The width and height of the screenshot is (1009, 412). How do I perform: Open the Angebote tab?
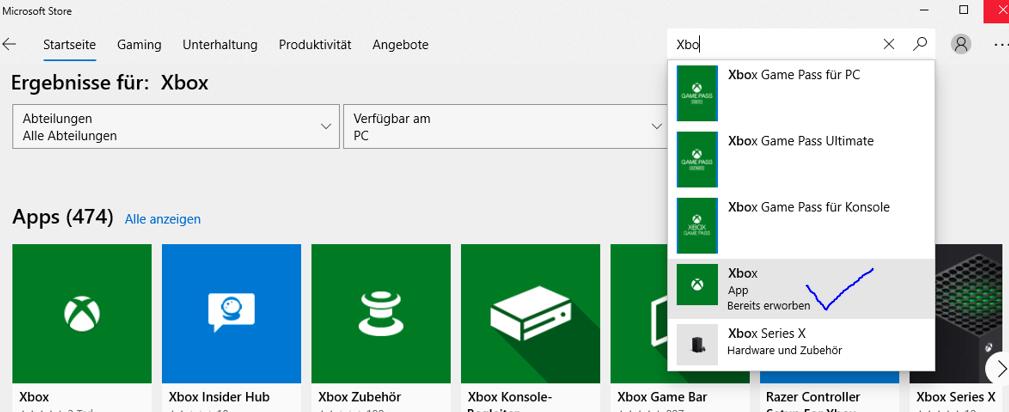click(400, 45)
